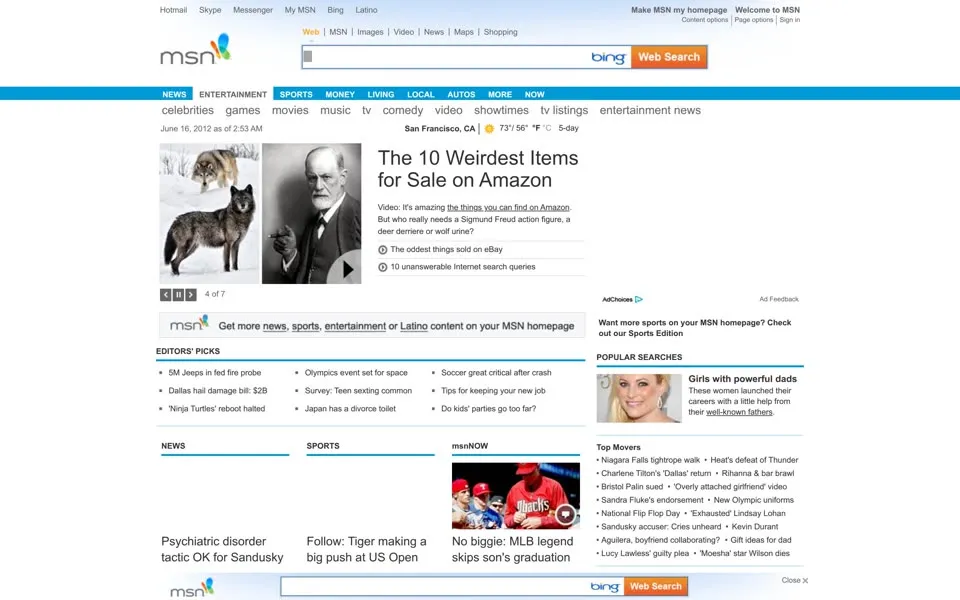Select Maps search scope

click(x=463, y=32)
